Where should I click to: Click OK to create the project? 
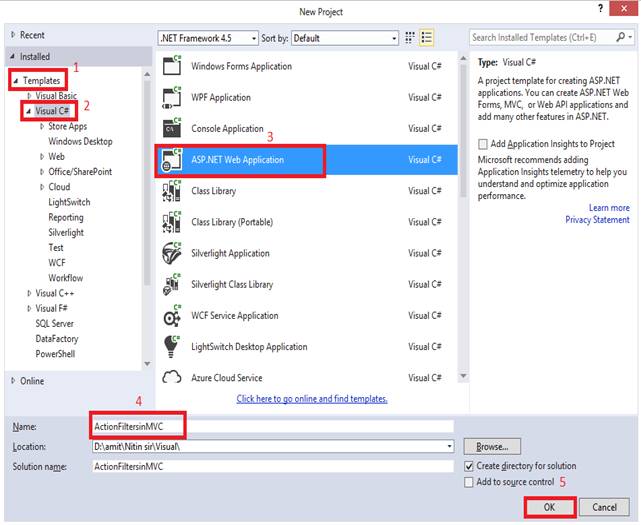(550, 507)
